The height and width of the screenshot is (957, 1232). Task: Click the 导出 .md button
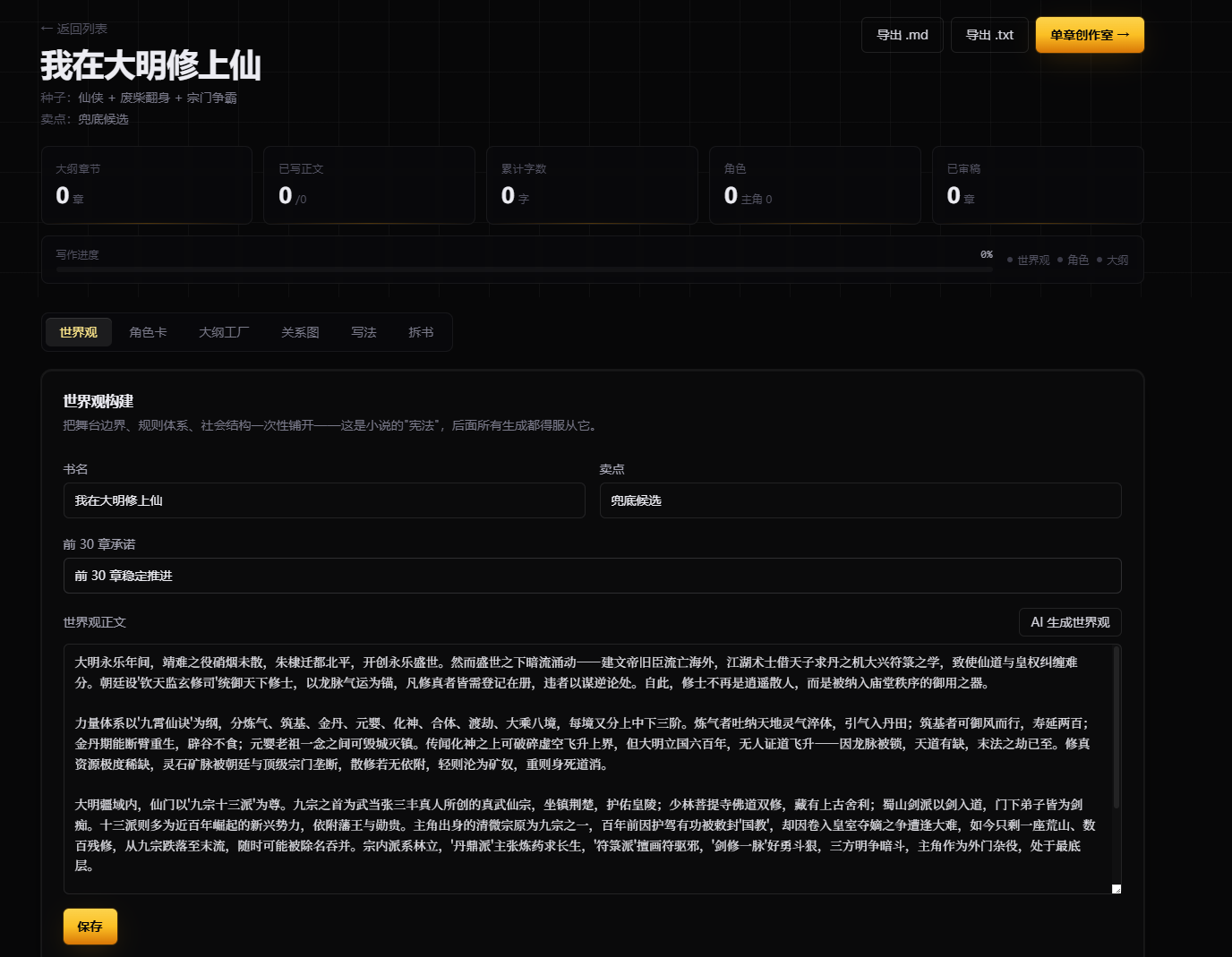[903, 35]
